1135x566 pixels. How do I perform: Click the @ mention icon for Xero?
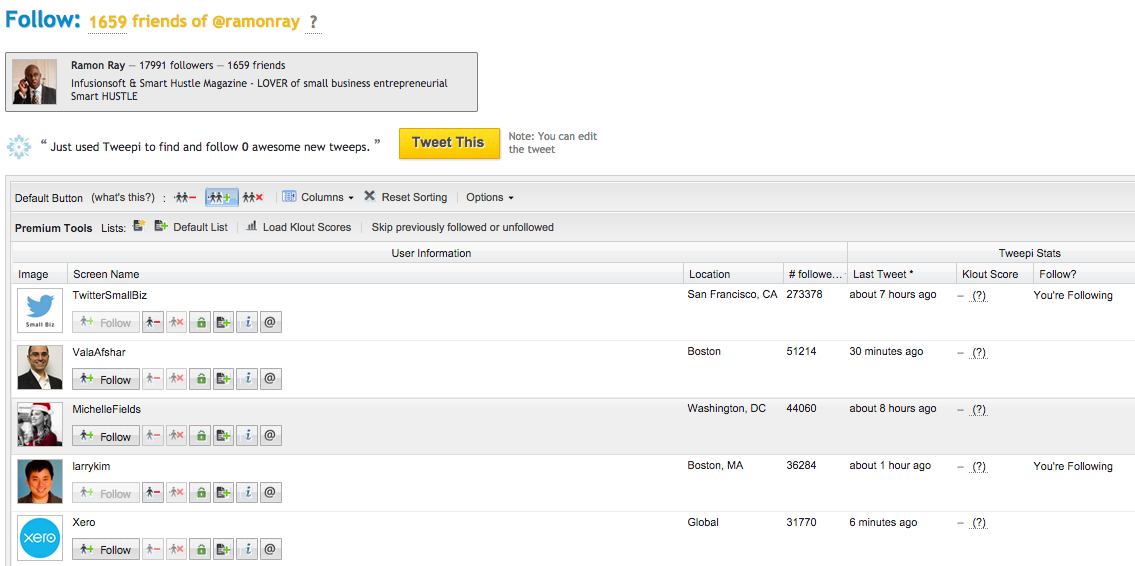pyautogui.click(x=270, y=550)
